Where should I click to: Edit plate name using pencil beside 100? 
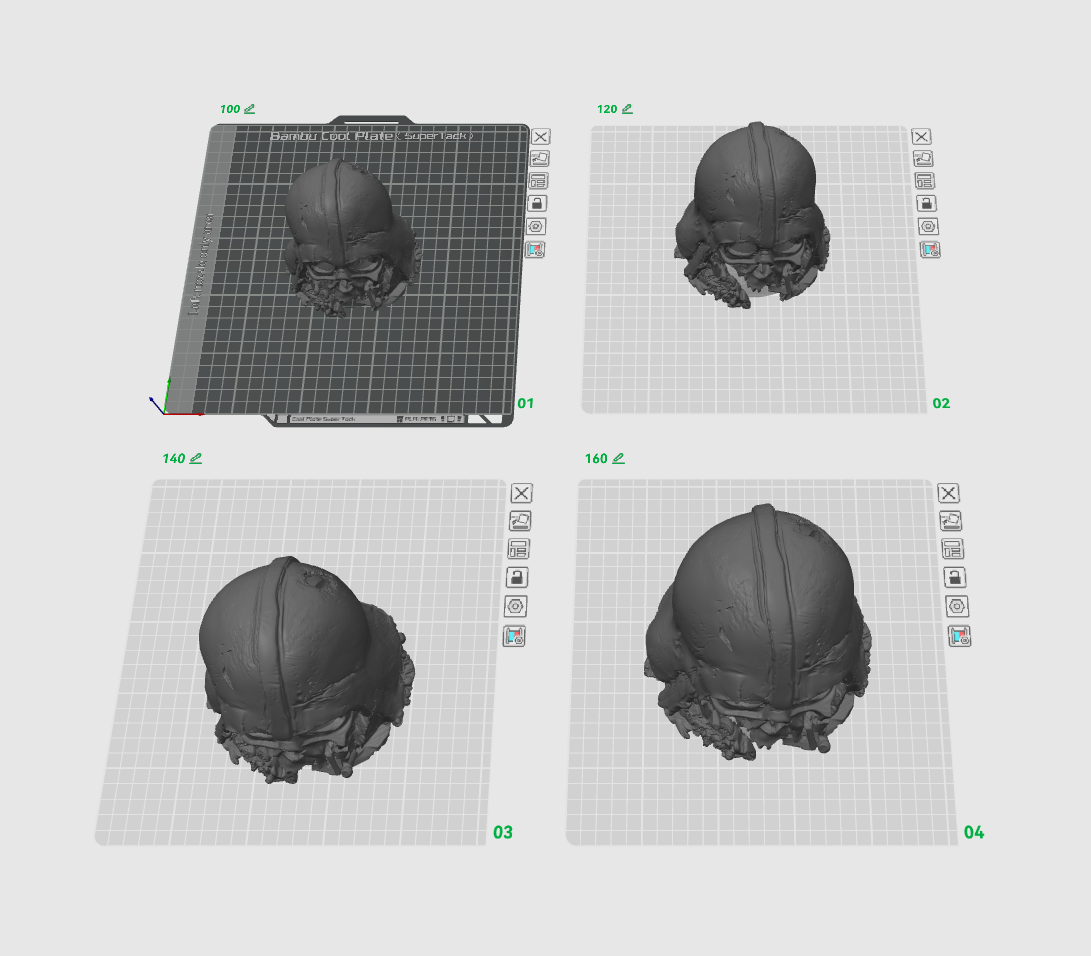[x=250, y=109]
